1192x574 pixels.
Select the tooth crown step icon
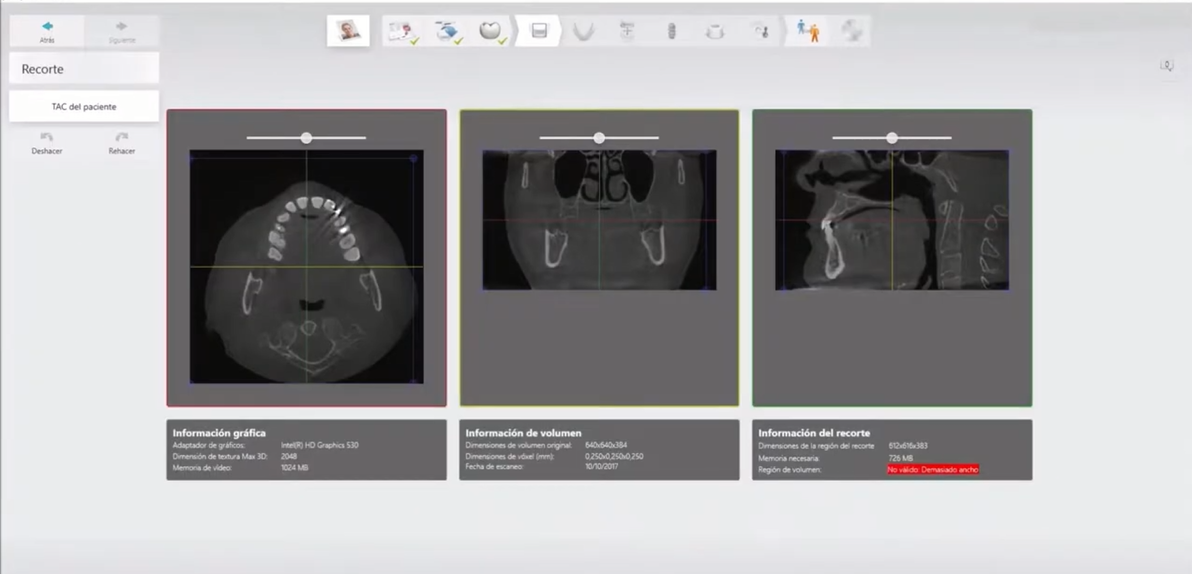(492, 31)
